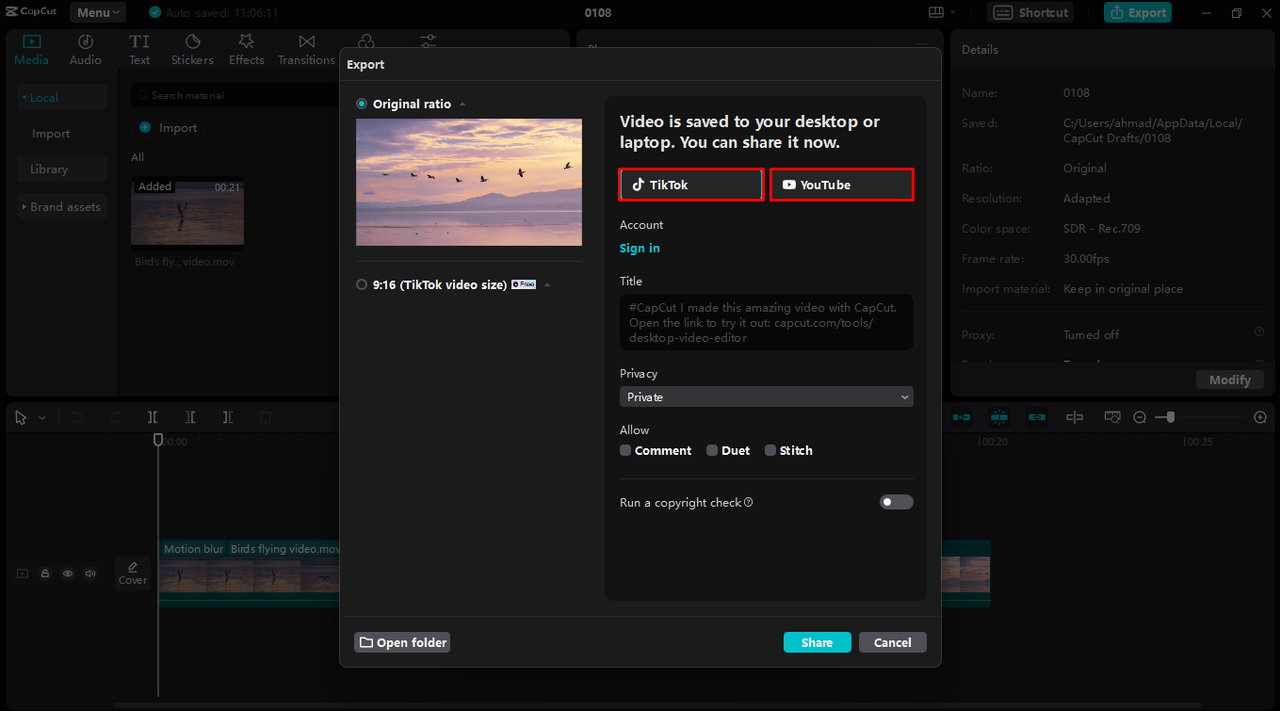
Task: Toggle the copyright check switch
Action: [x=896, y=502]
